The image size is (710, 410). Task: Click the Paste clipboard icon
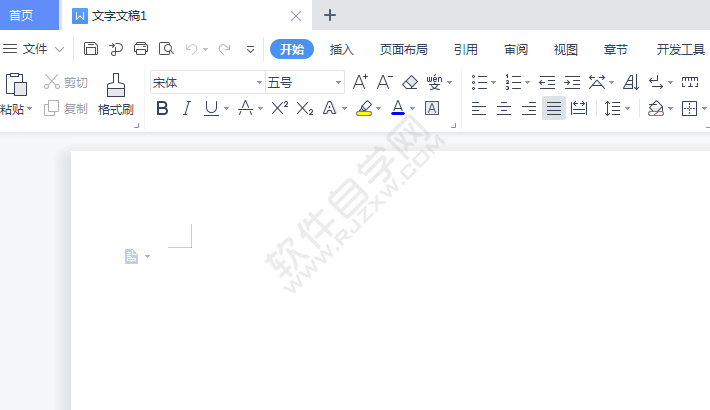[x=16, y=84]
